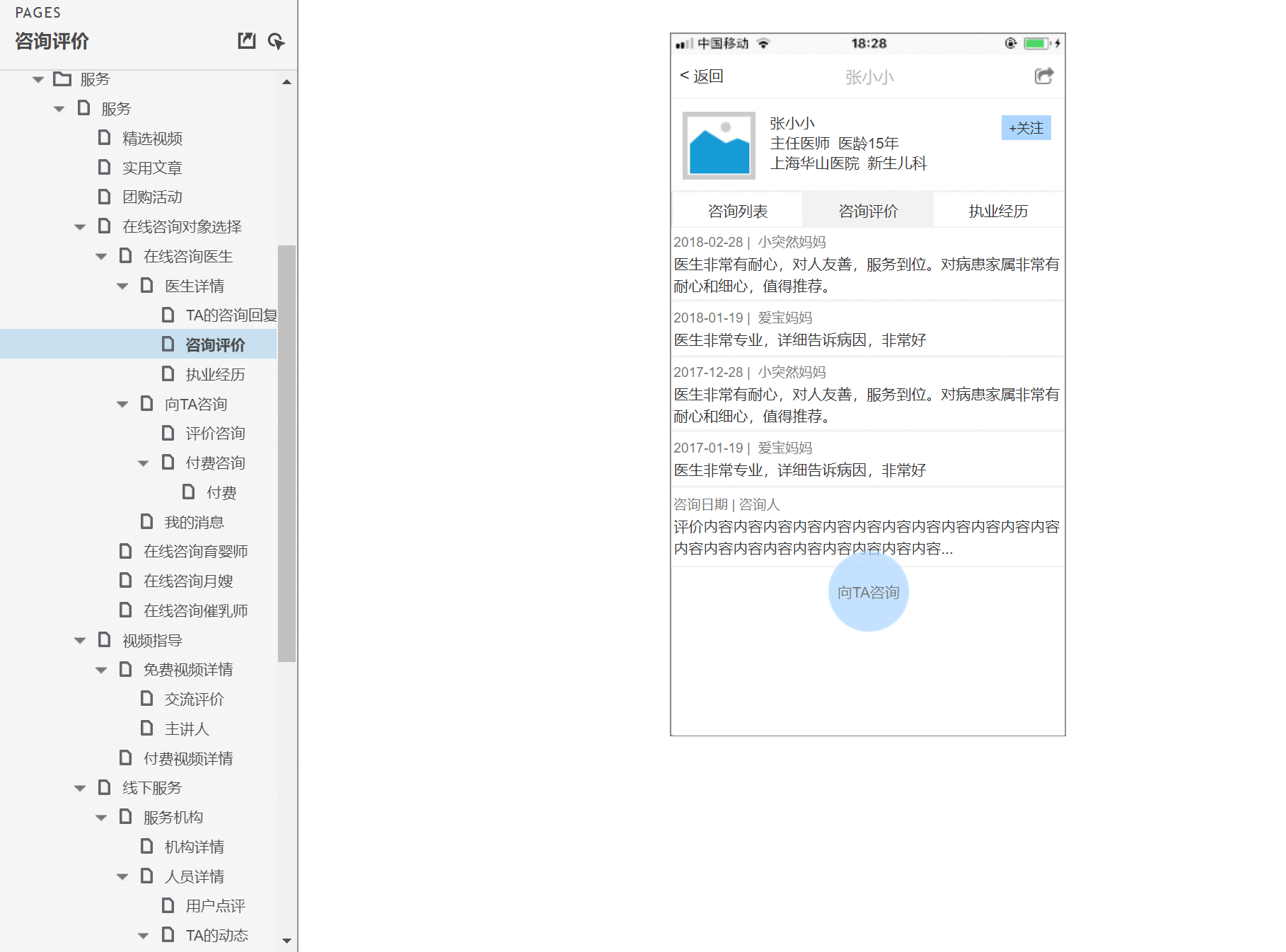Open the 我的消息 page
The image size is (1286, 952).
194,522
